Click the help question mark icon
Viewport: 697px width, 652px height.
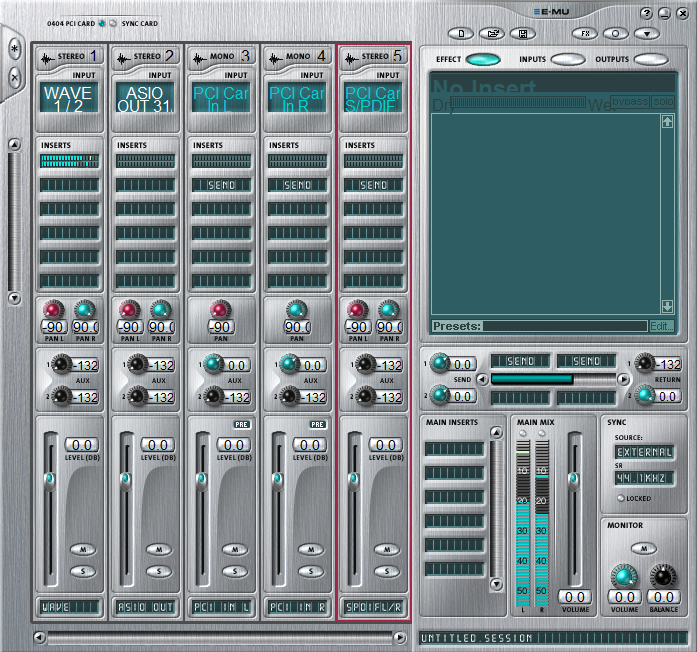click(x=646, y=13)
